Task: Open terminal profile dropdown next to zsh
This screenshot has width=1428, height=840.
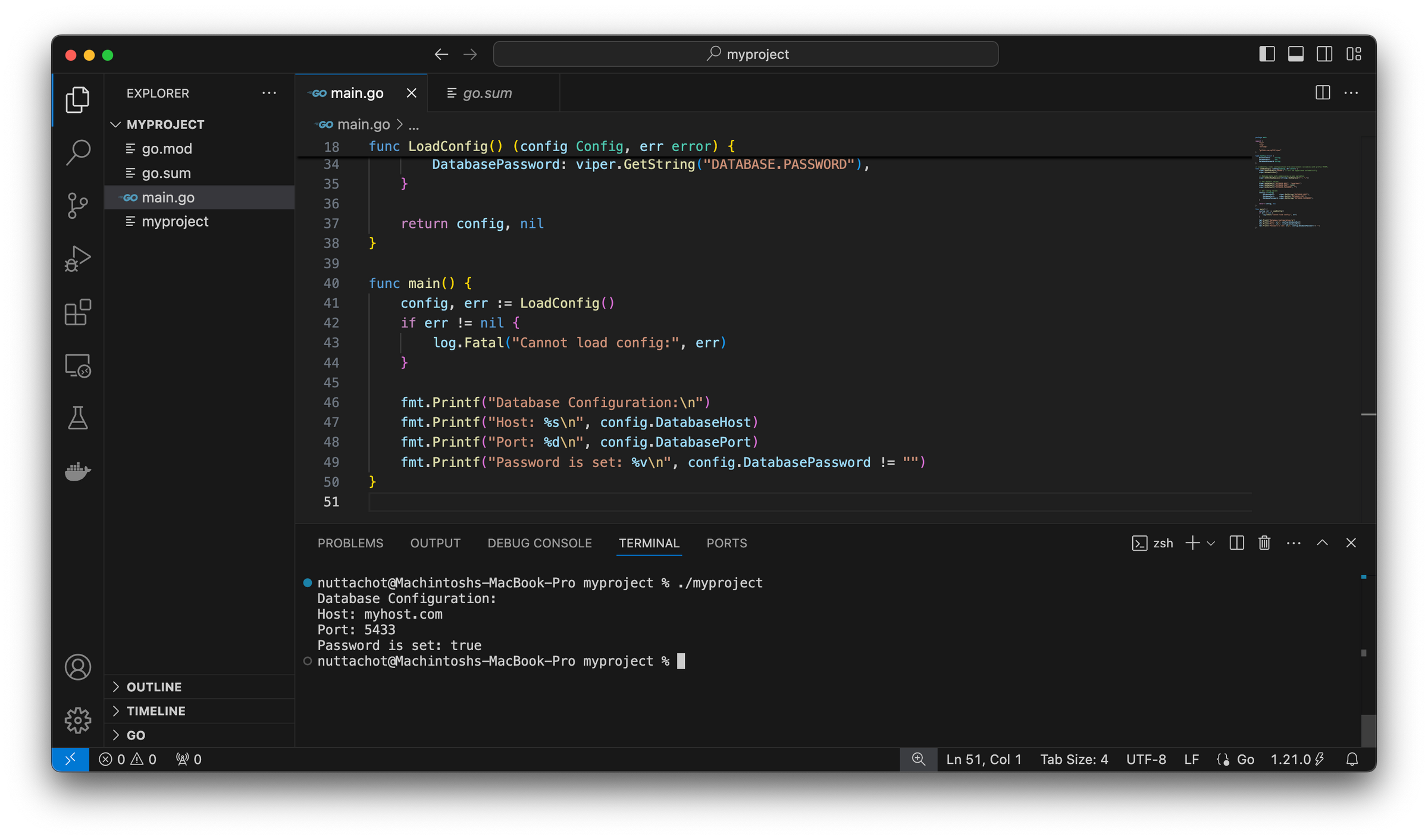Action: pos(1211,543)
